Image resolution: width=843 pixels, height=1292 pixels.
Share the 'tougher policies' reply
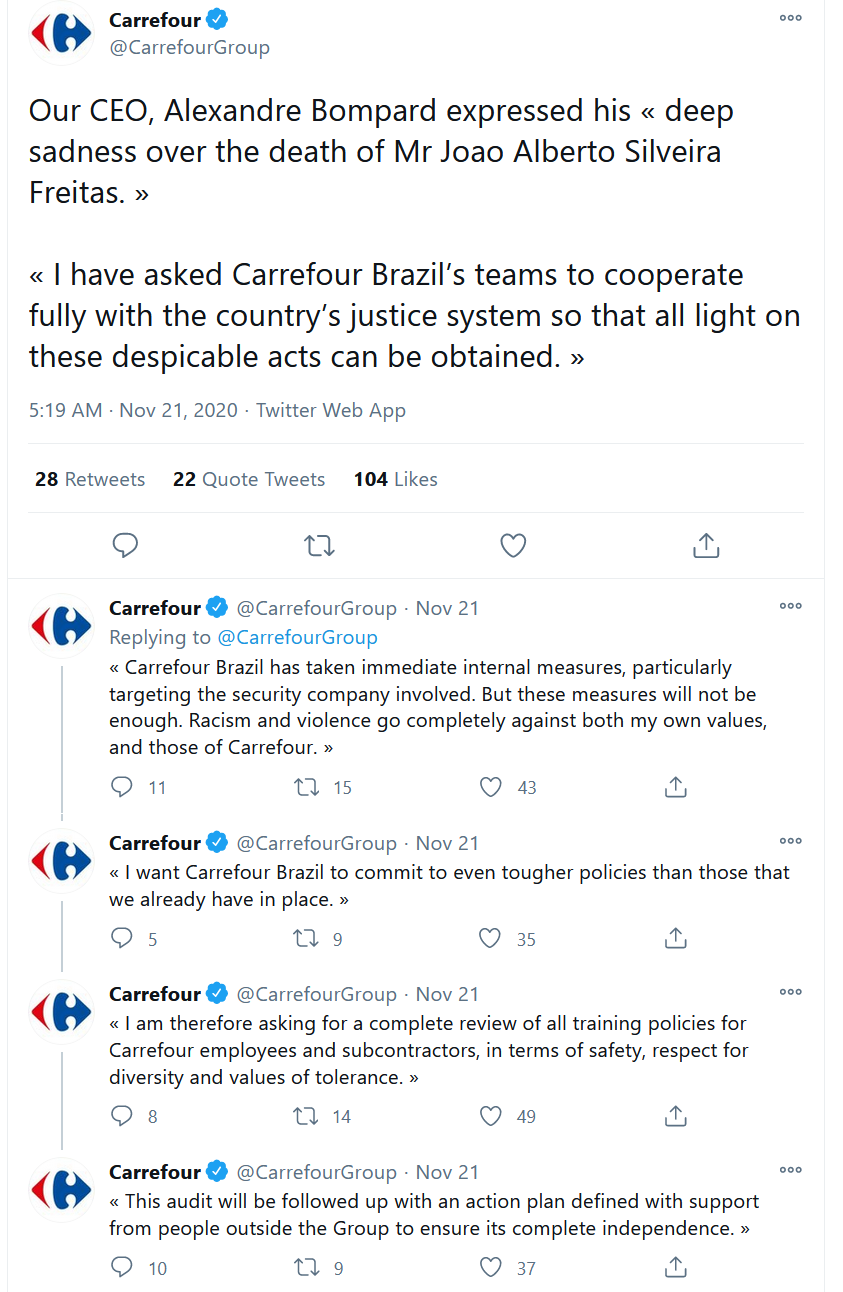(x=676, y=938)
